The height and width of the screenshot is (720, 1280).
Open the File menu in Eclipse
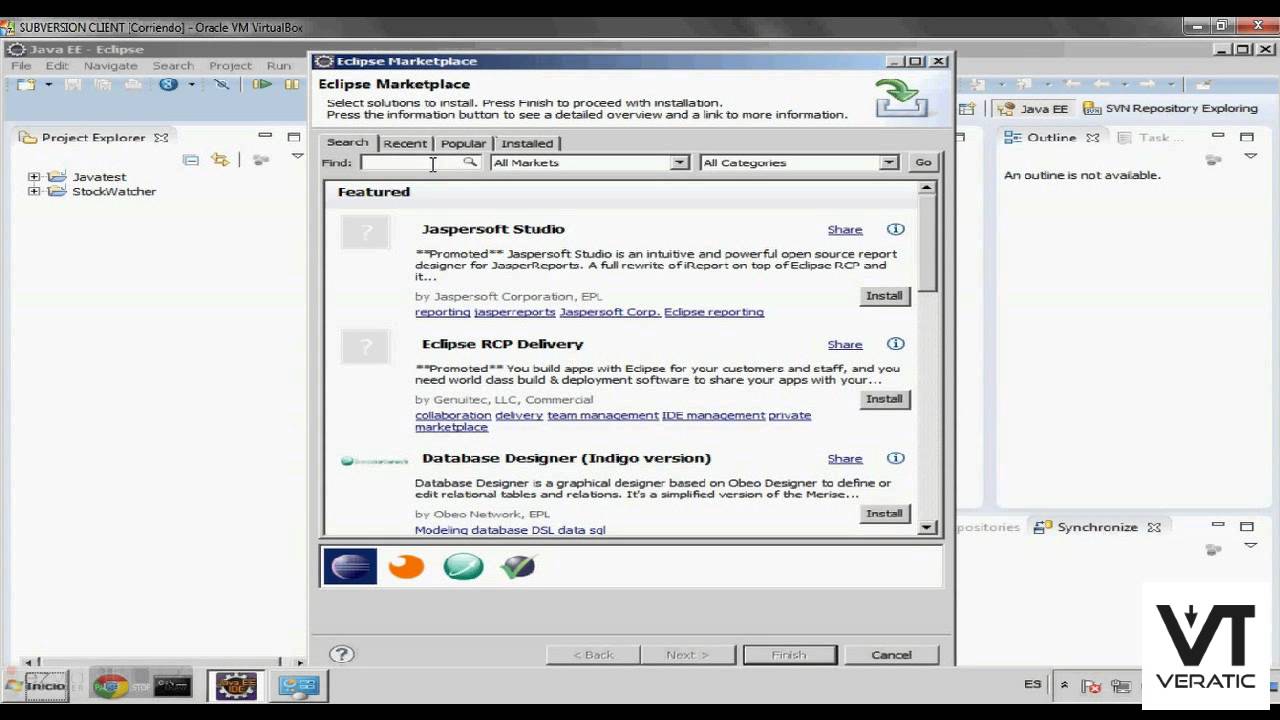21,65
